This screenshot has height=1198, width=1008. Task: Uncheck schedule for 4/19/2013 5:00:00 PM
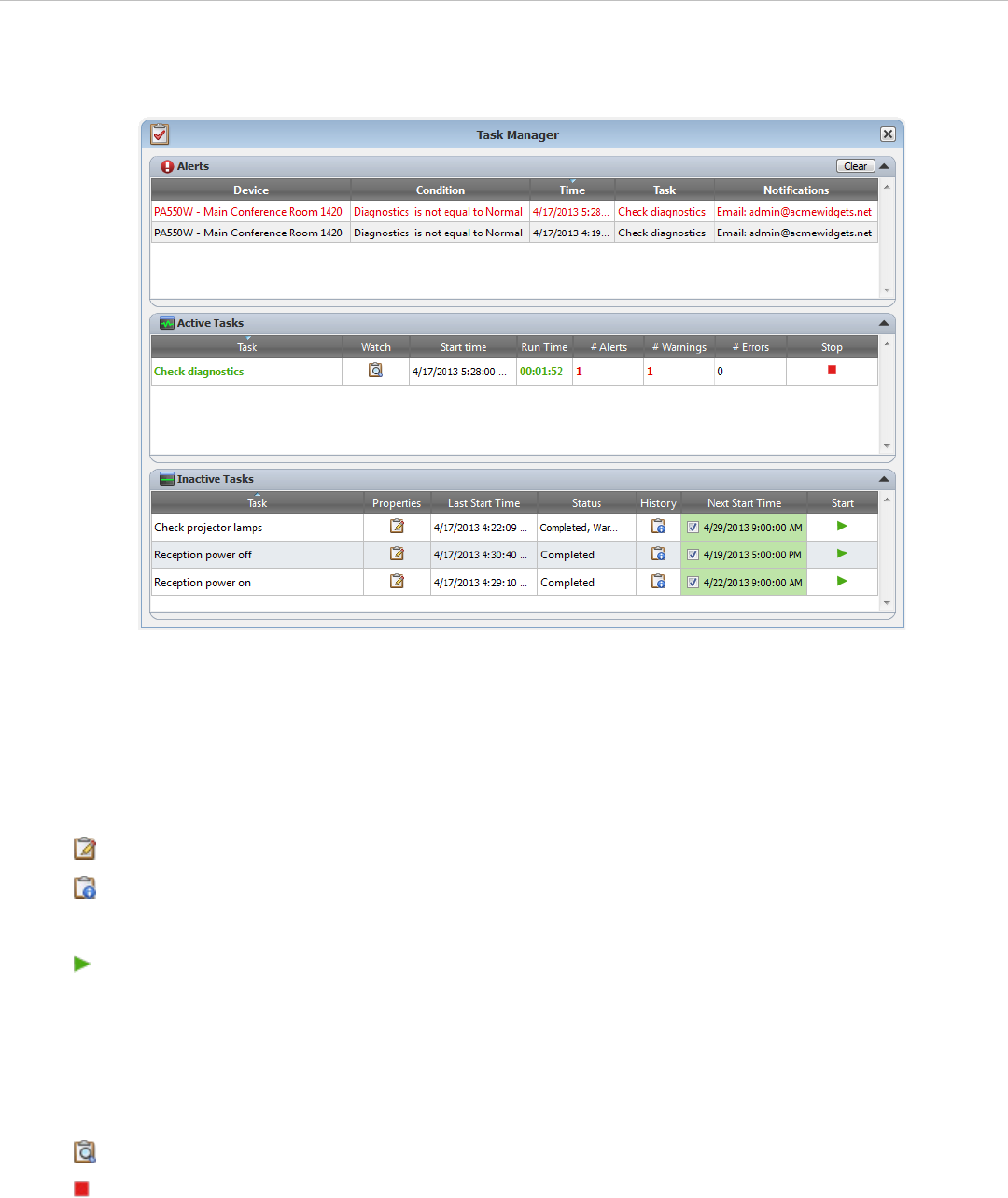point(693,555)
